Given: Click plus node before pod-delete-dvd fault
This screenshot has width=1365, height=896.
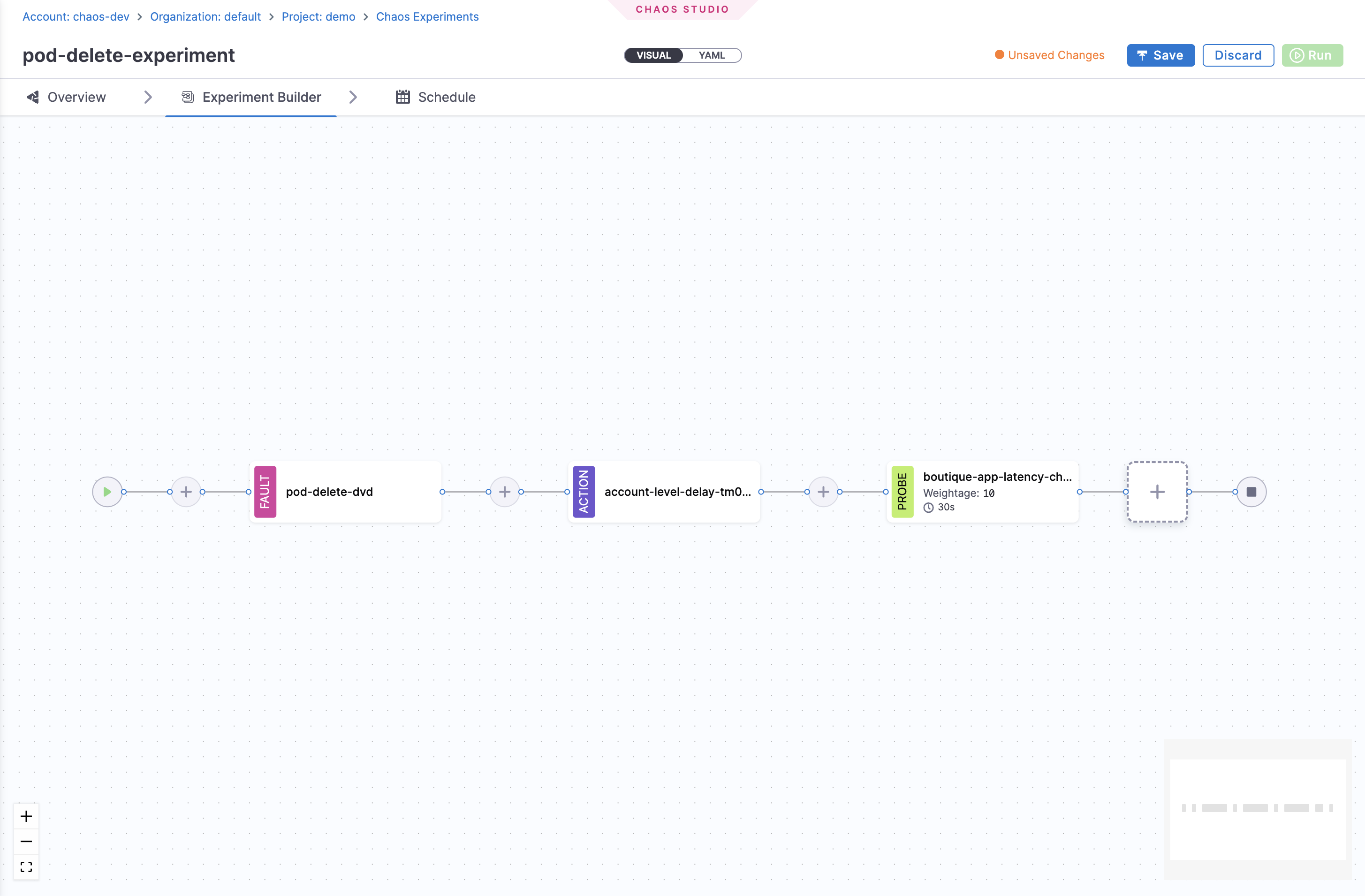Looking at the screenshot, I should tap(186, 492).
